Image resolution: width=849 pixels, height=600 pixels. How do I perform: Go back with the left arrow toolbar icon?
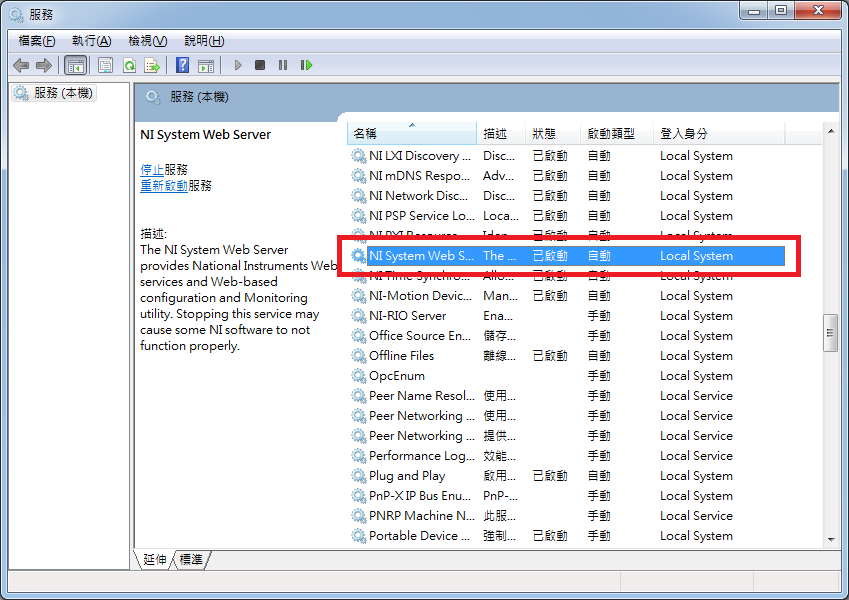(21, 66)
